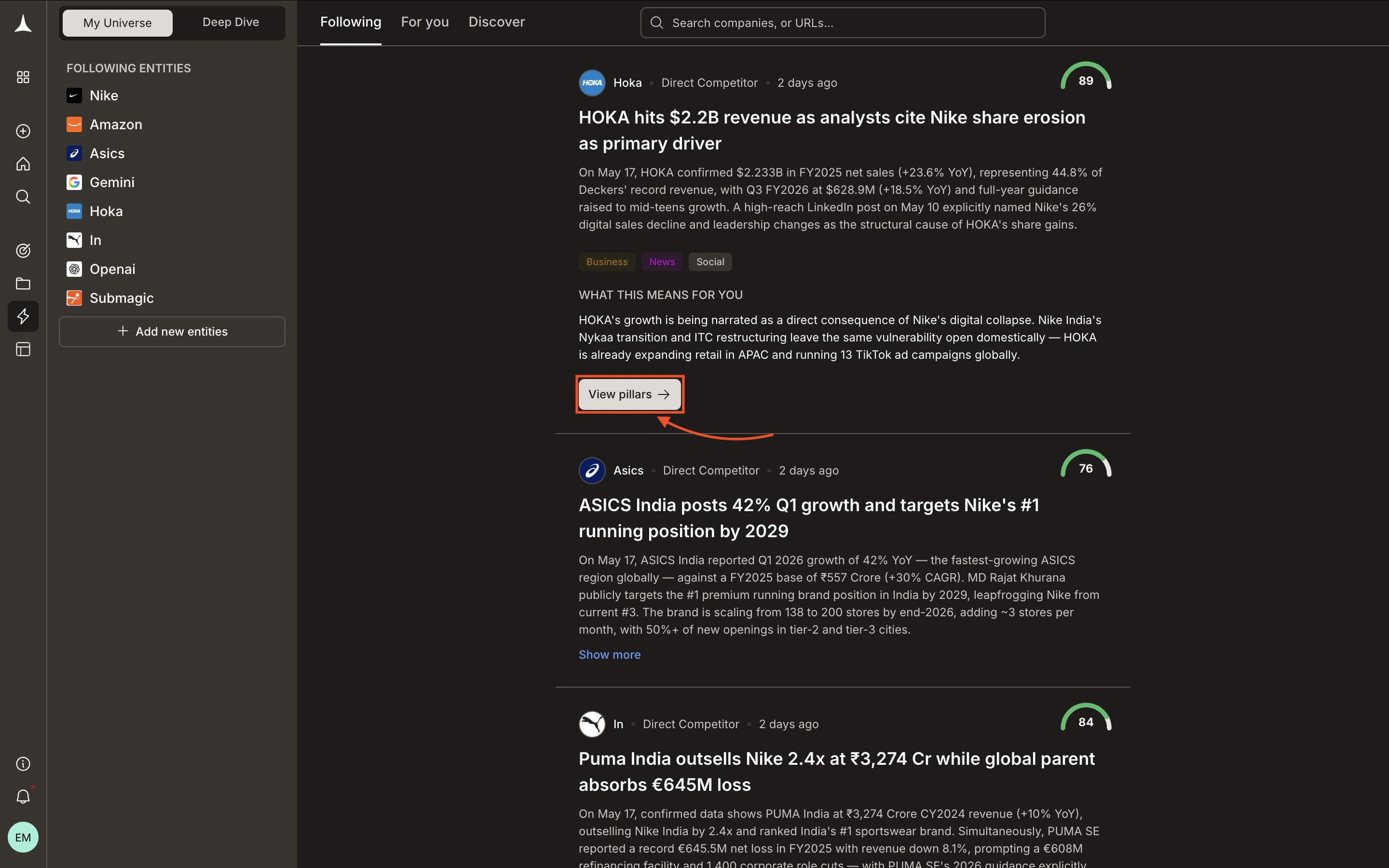Open the Discover tab
The width and height of the screenshot is (1389, 868).
pyautogui.click(x=496, y=22)
